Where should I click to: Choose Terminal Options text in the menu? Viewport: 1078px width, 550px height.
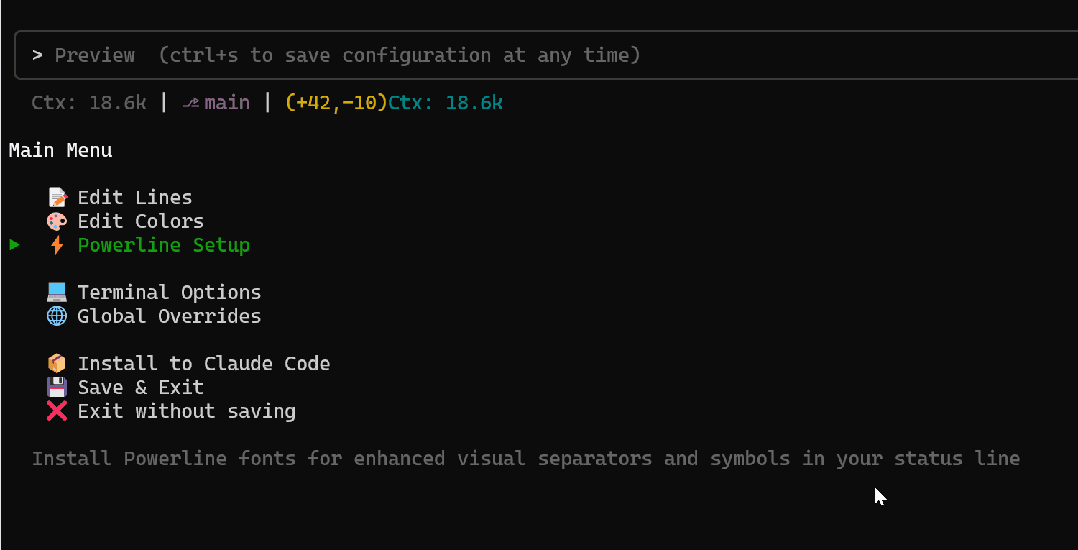coord(169,293)
